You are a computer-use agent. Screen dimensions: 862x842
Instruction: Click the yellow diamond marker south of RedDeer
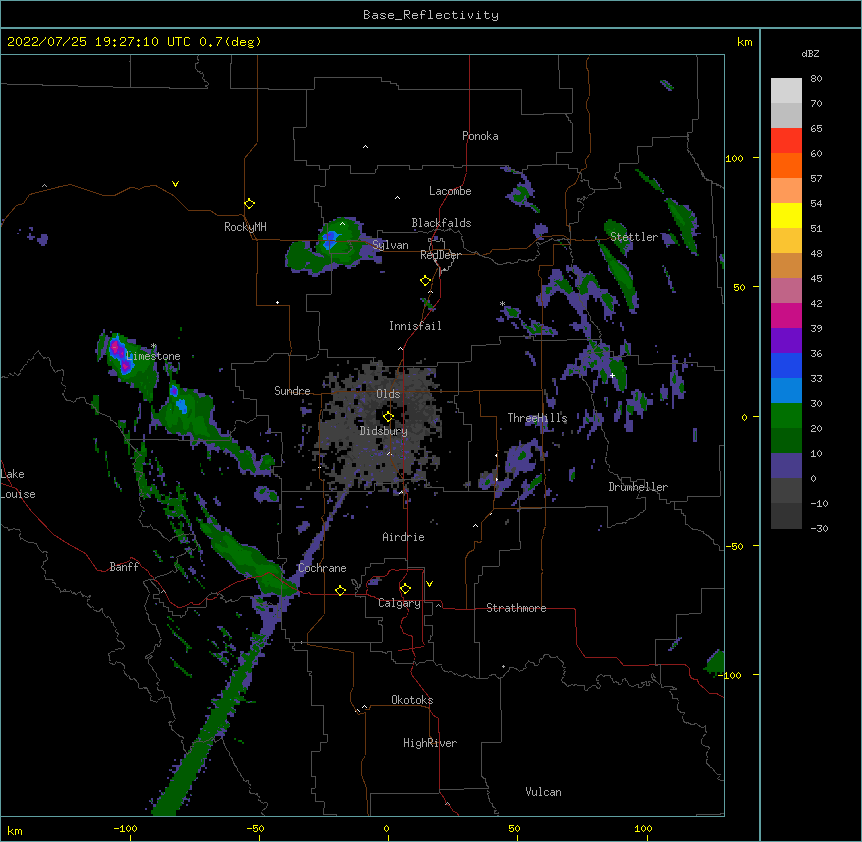coord(426,281)
